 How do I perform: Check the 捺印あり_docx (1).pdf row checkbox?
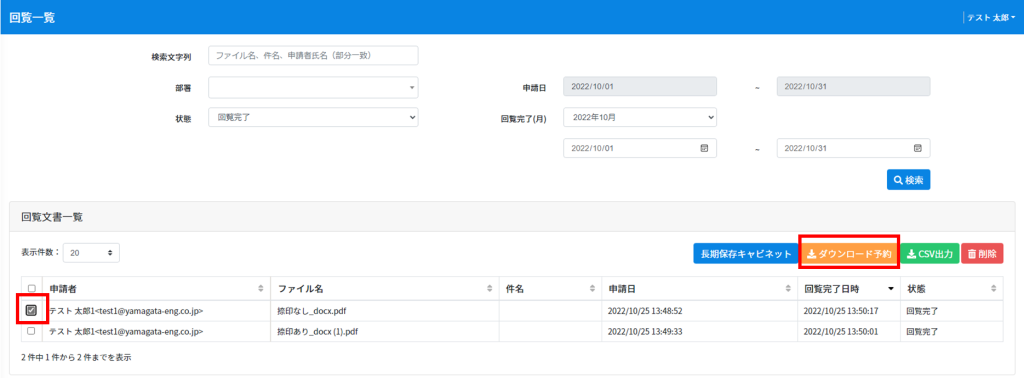click(x=31, y=331)
